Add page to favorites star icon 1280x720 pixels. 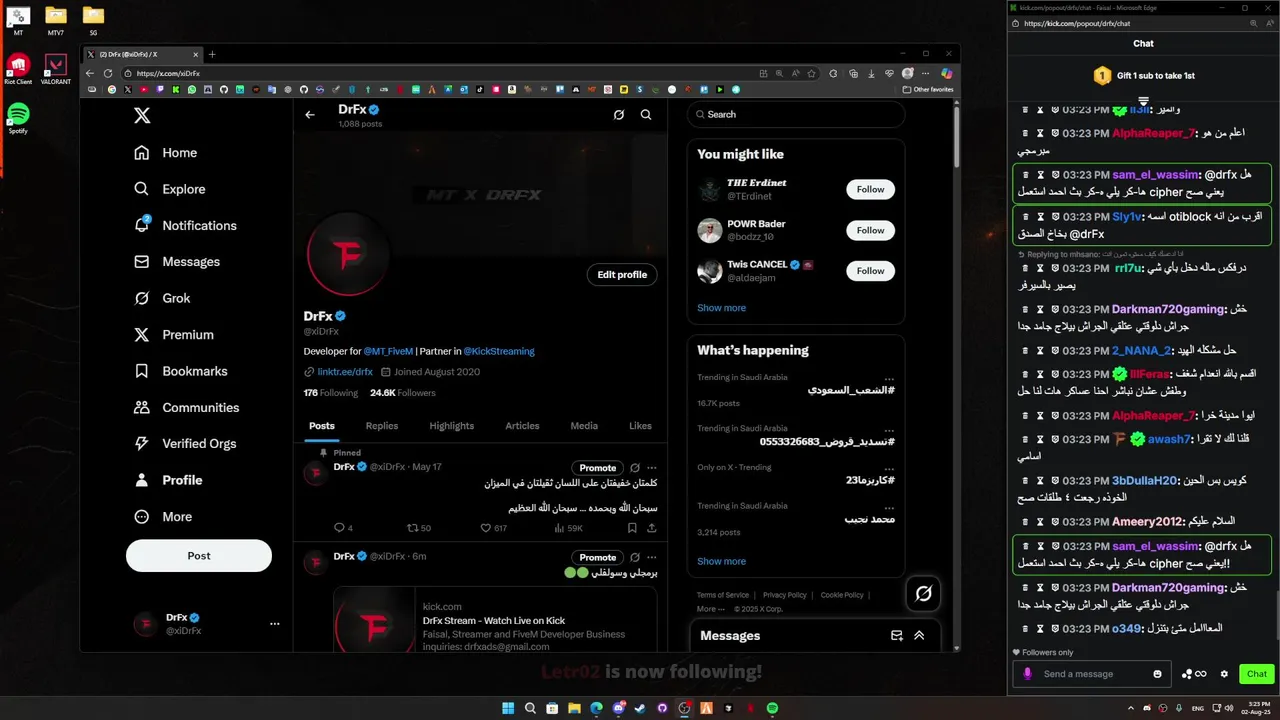pyautogui.click(x=811, y=73)
